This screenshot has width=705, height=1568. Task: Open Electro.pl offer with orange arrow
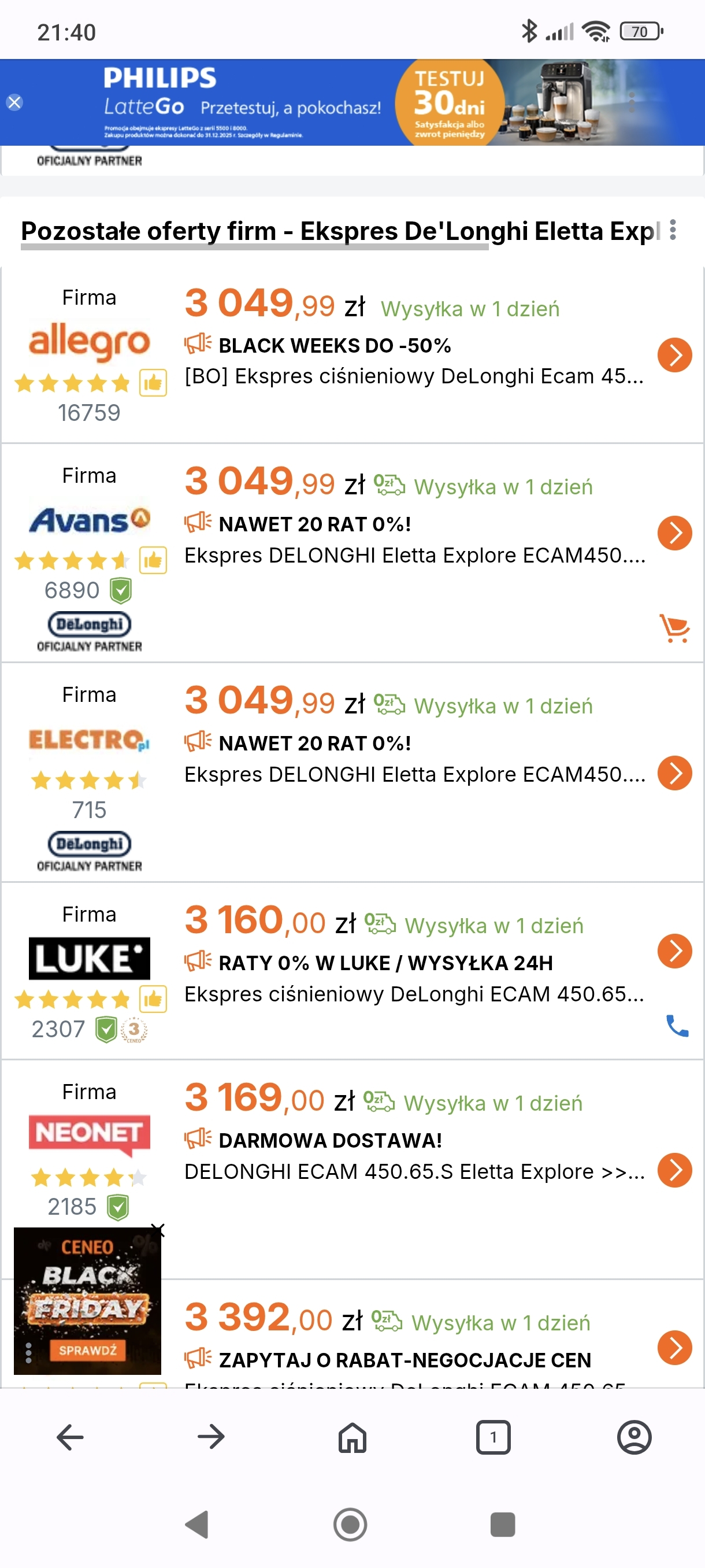point(674,773)
